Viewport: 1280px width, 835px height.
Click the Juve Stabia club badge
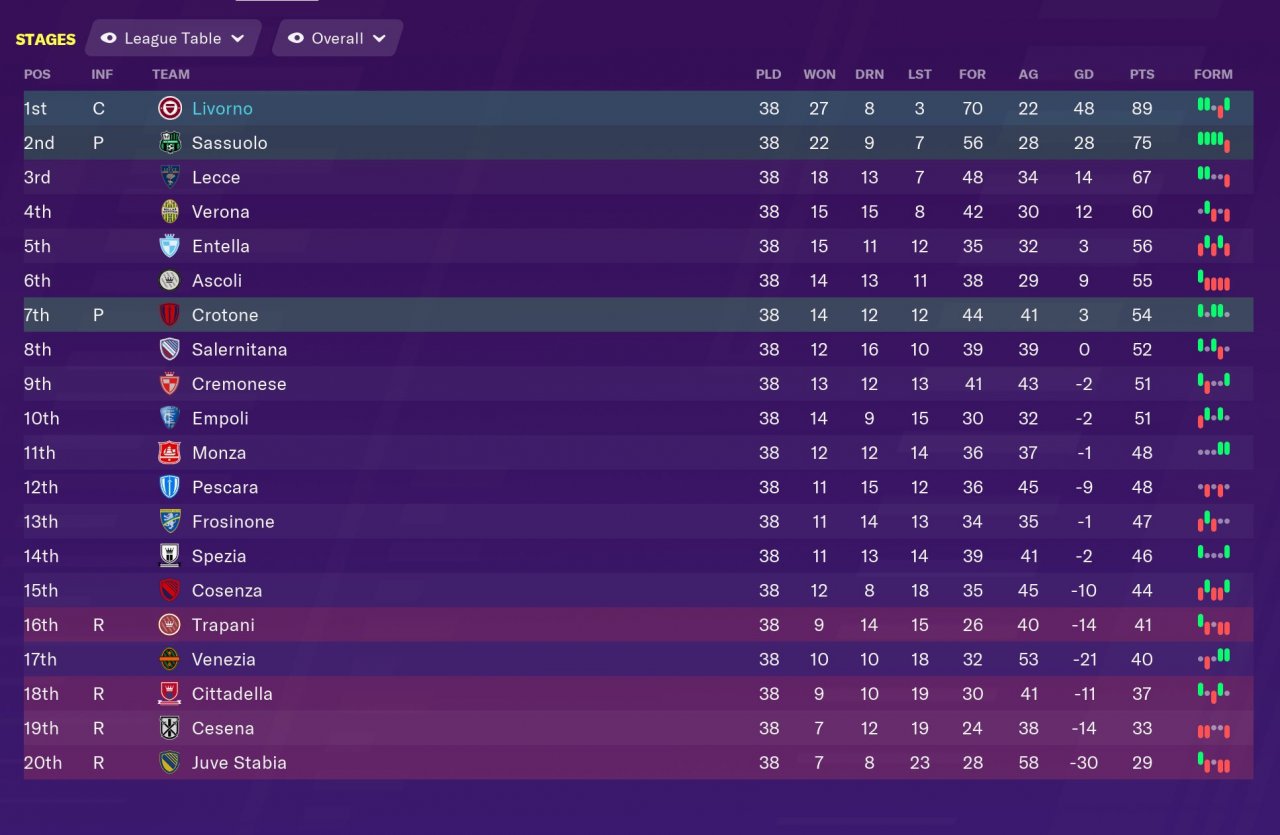pyautogui.click(x=170, y=763)
